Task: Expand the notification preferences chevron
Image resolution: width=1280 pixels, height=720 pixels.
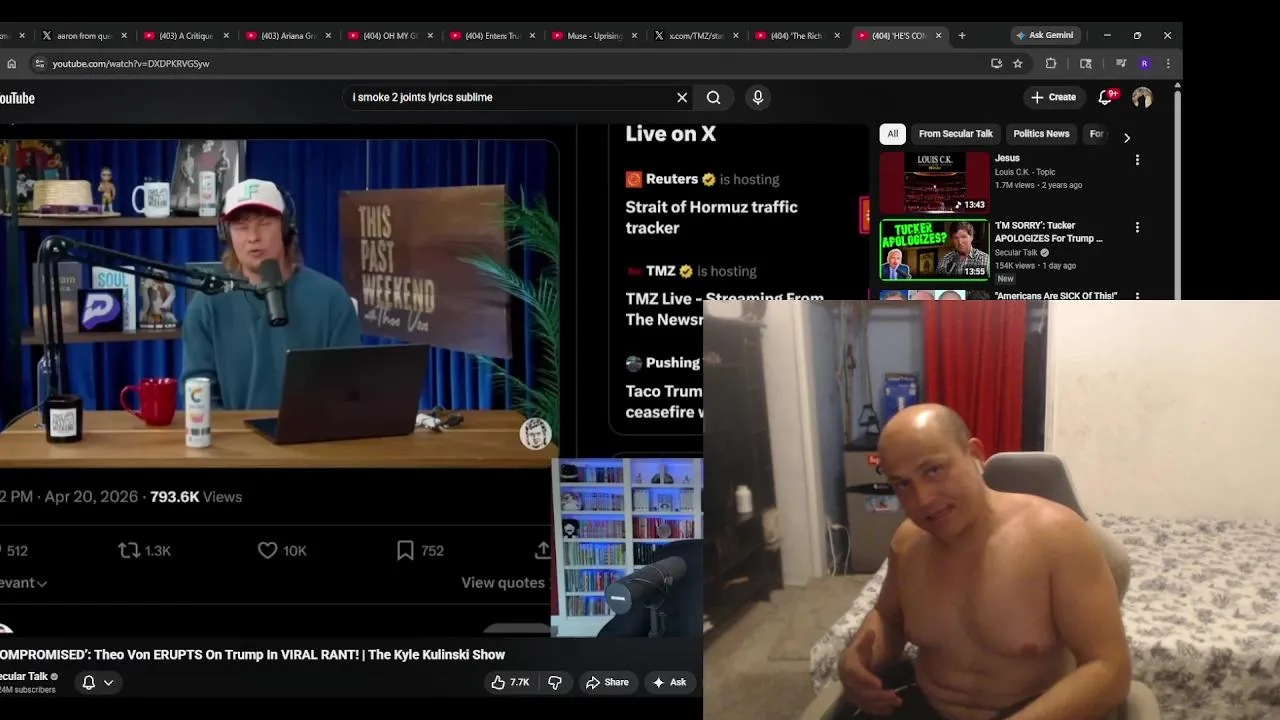Action: click(108, 682)
